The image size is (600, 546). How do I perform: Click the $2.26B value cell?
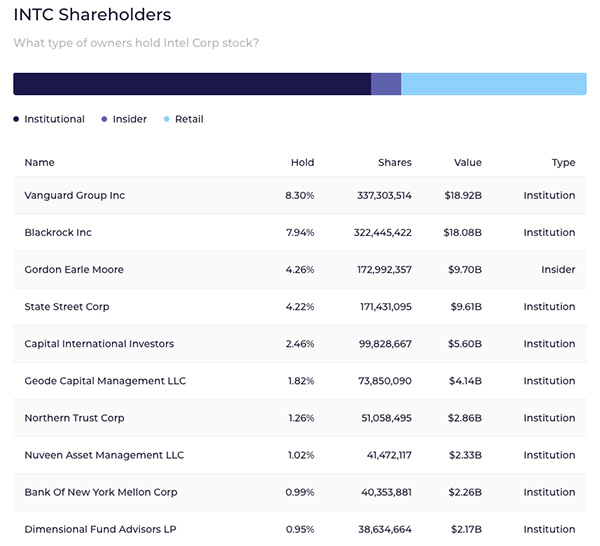click(465, 492)
